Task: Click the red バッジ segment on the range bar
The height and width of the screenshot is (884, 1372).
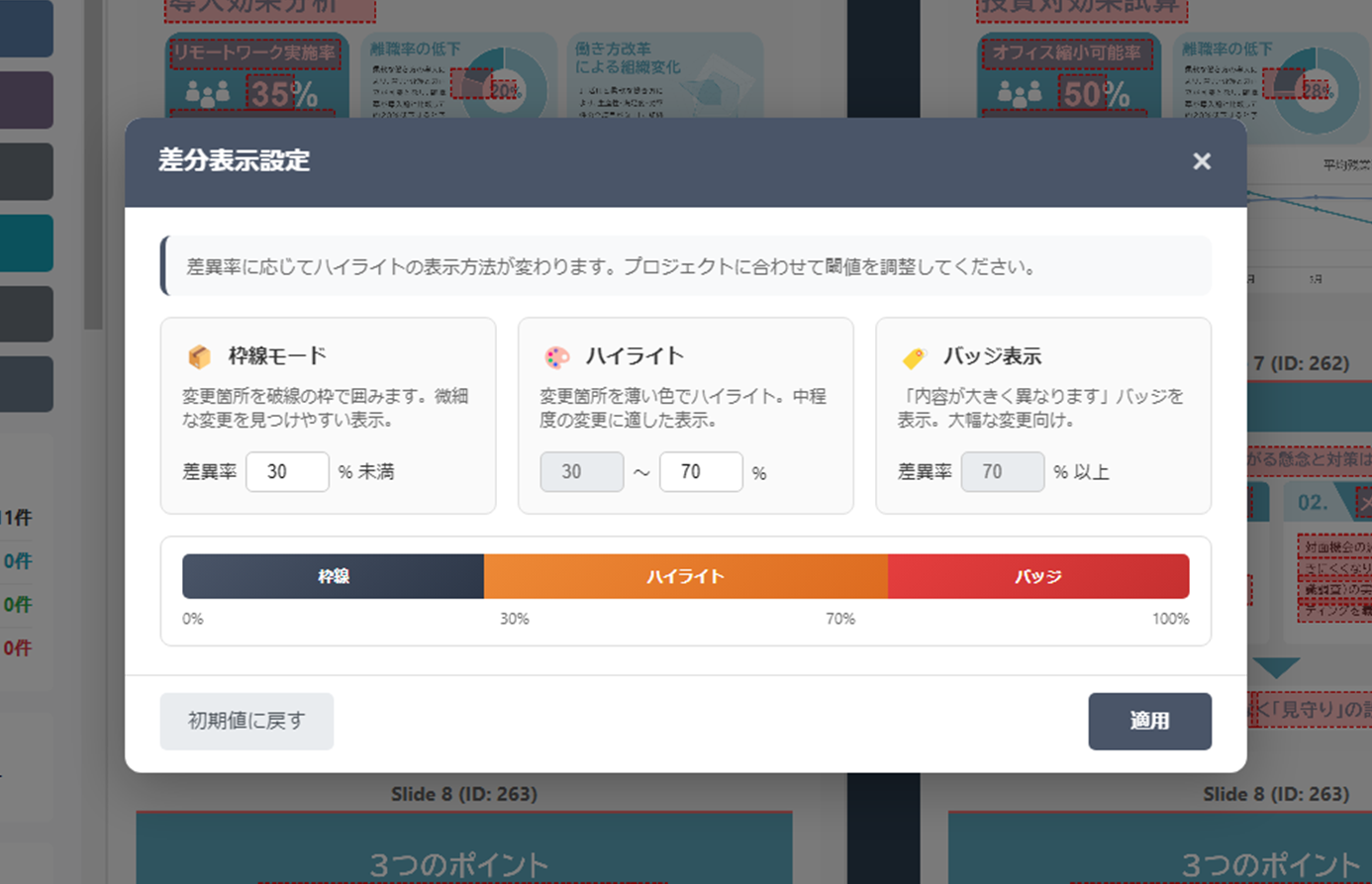Action: 1039,575
